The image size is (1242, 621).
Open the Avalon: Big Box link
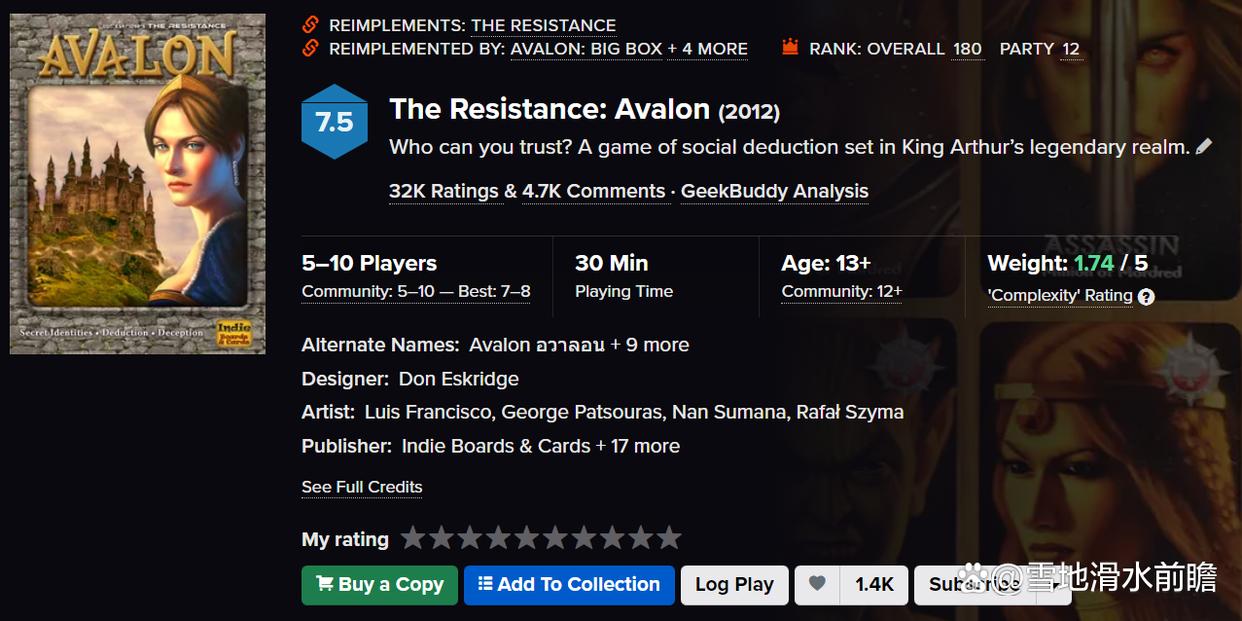[586, 48]
